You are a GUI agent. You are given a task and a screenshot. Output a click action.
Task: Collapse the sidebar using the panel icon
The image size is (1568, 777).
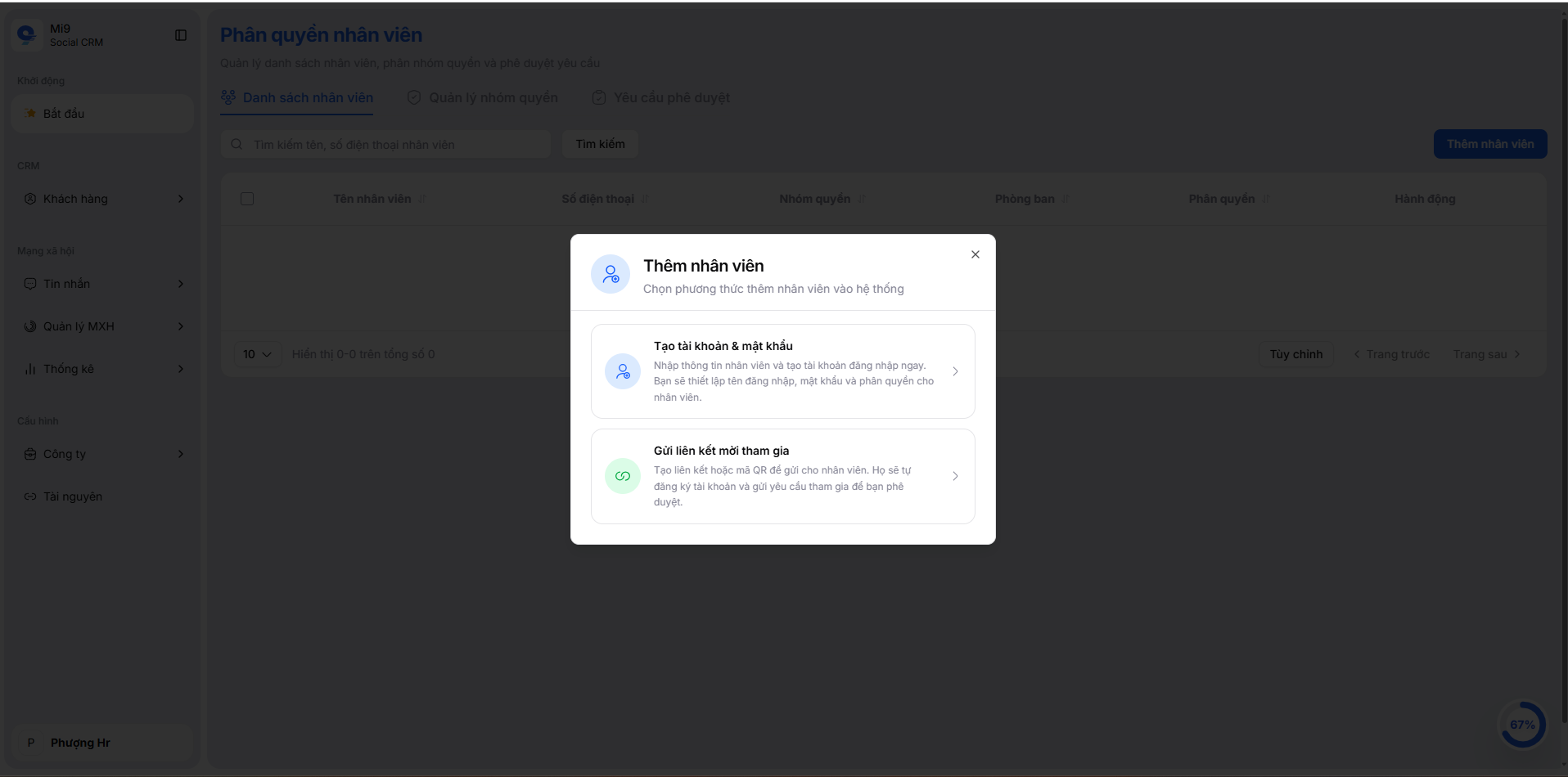click(180, 35)
